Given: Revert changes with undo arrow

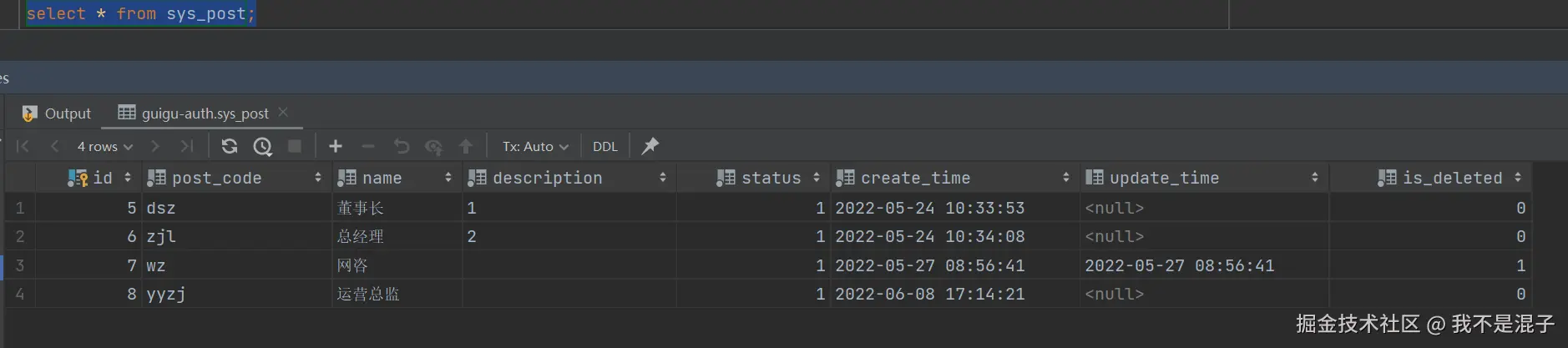Looking at the screenshot, I should point(401,146).
